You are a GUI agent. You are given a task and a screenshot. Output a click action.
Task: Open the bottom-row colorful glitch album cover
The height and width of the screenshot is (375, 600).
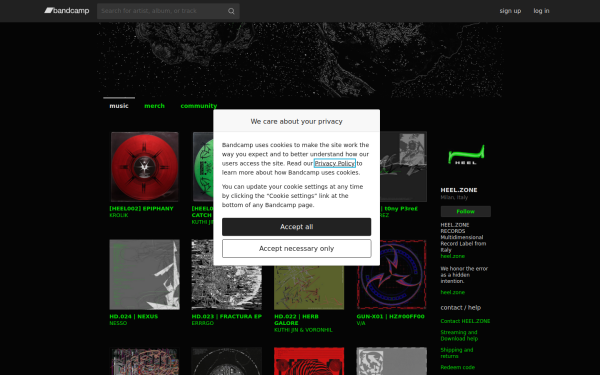(145, 361)
